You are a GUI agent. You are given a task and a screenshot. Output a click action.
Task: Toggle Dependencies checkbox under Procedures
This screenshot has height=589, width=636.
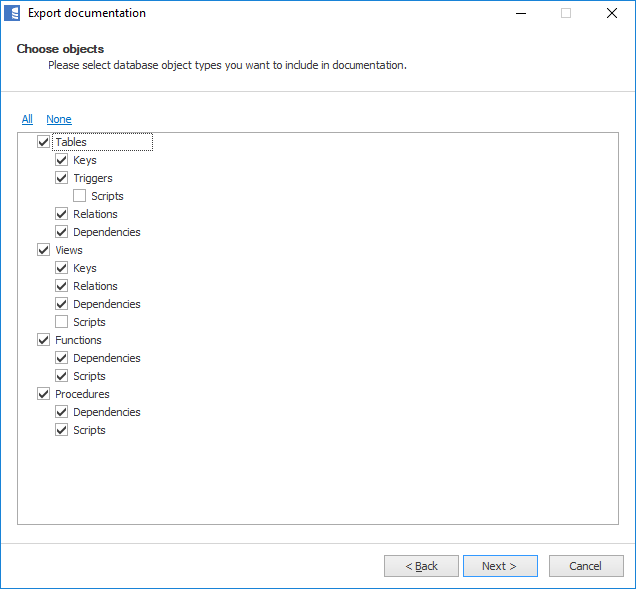(61, 412)
